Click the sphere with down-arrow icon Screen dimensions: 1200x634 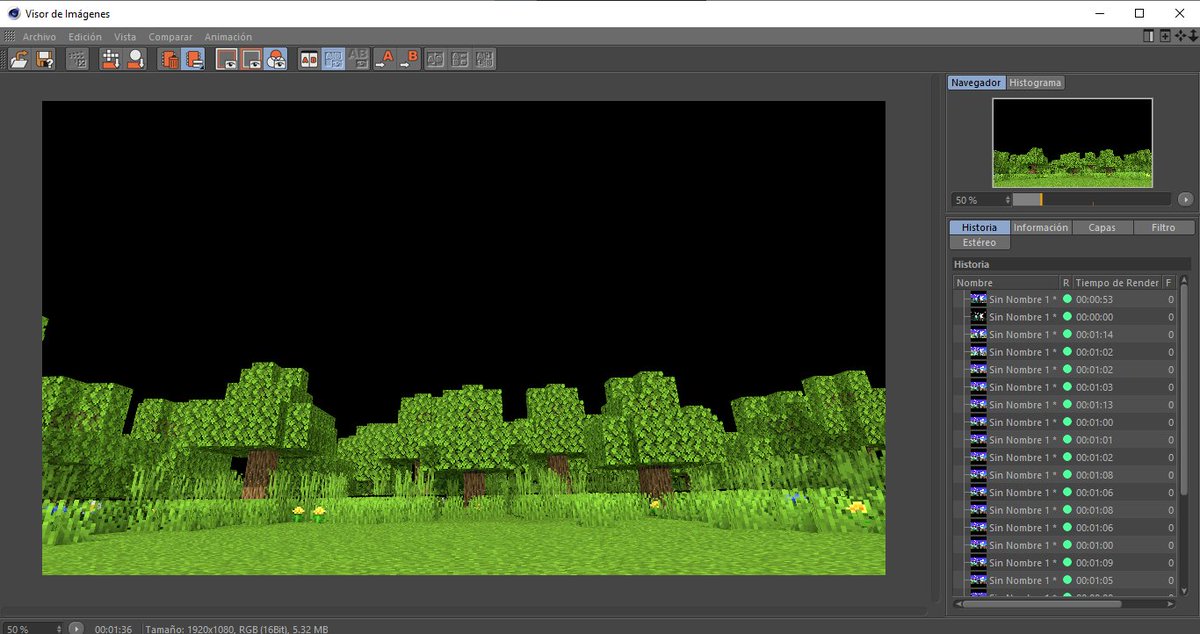click(136, 60)
